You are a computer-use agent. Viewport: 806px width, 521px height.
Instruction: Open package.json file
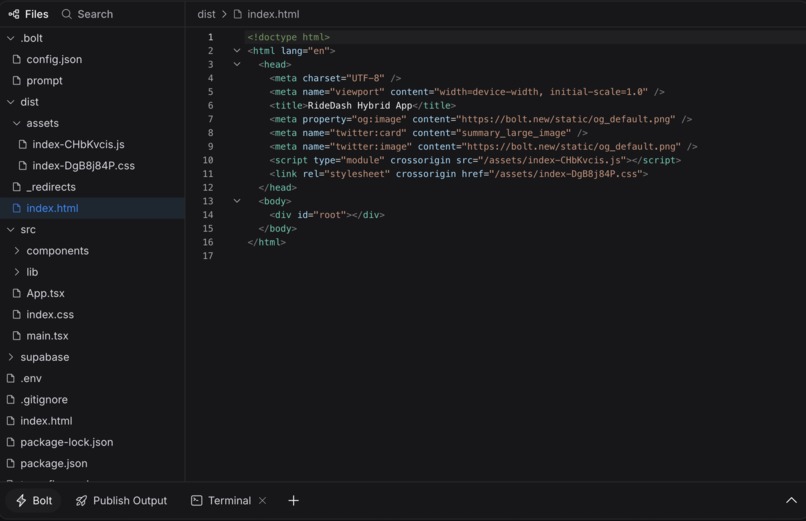pos(93,463)
